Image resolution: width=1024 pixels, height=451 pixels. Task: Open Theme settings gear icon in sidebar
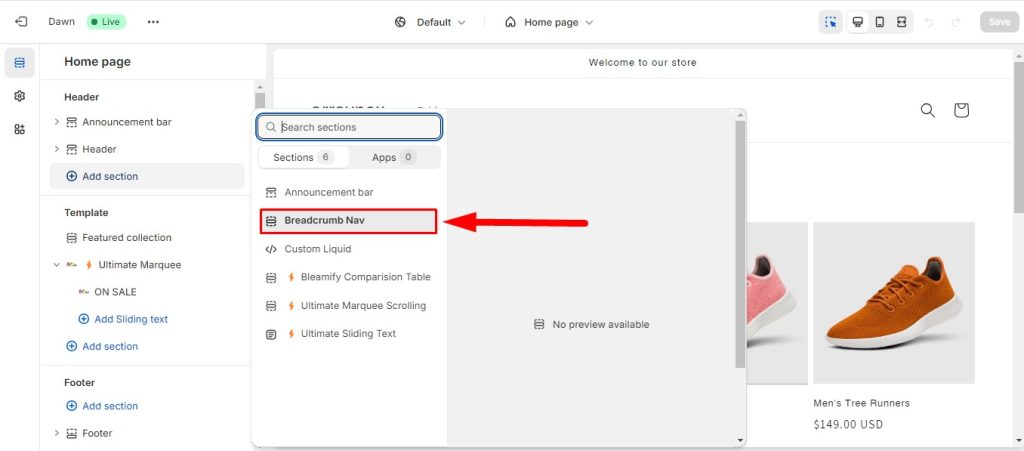(x=20, y=96)
